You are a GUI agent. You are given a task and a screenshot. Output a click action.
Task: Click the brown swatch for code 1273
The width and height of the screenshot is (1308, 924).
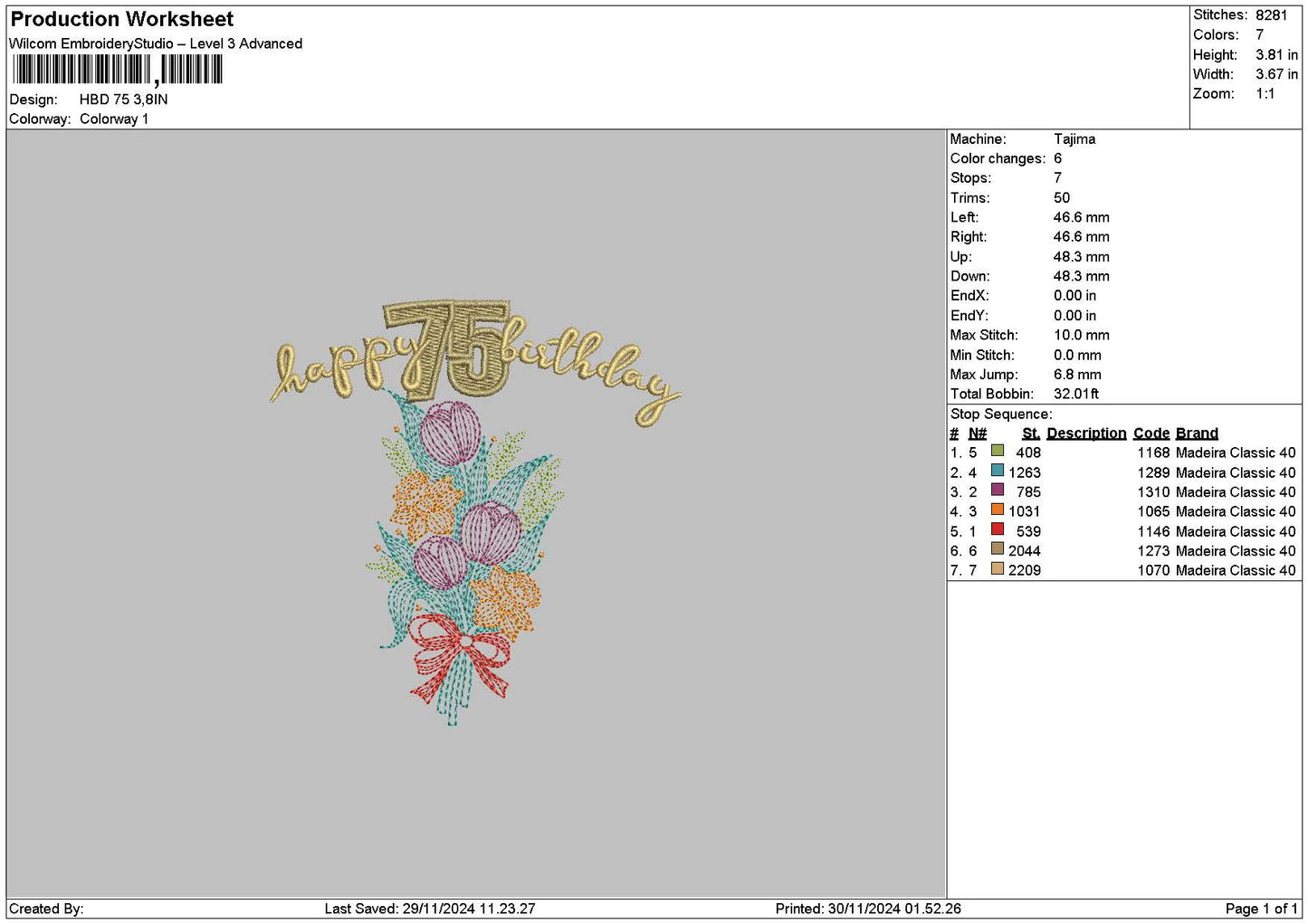pos(998,549)
